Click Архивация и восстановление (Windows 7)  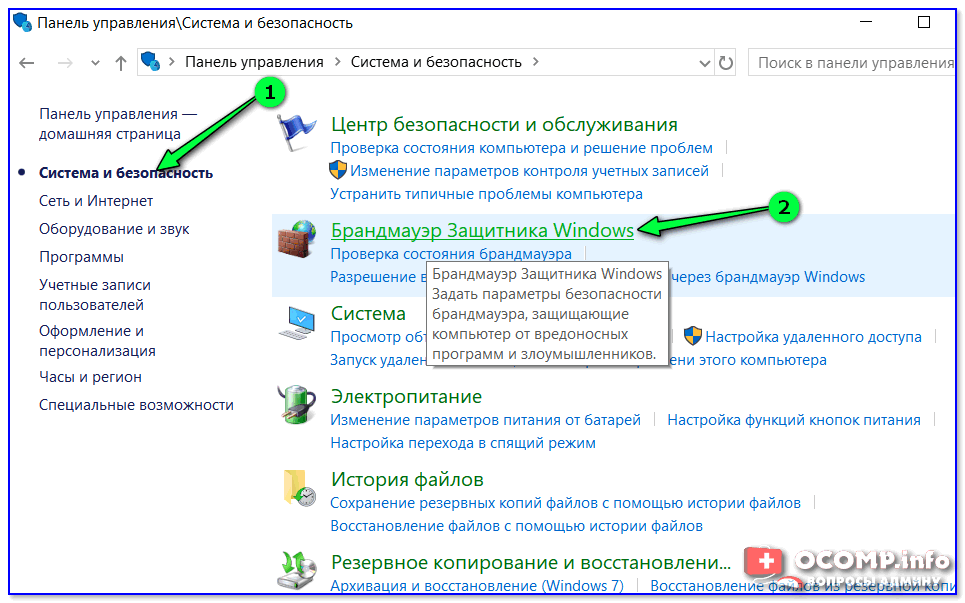click(x=477, y=586)
